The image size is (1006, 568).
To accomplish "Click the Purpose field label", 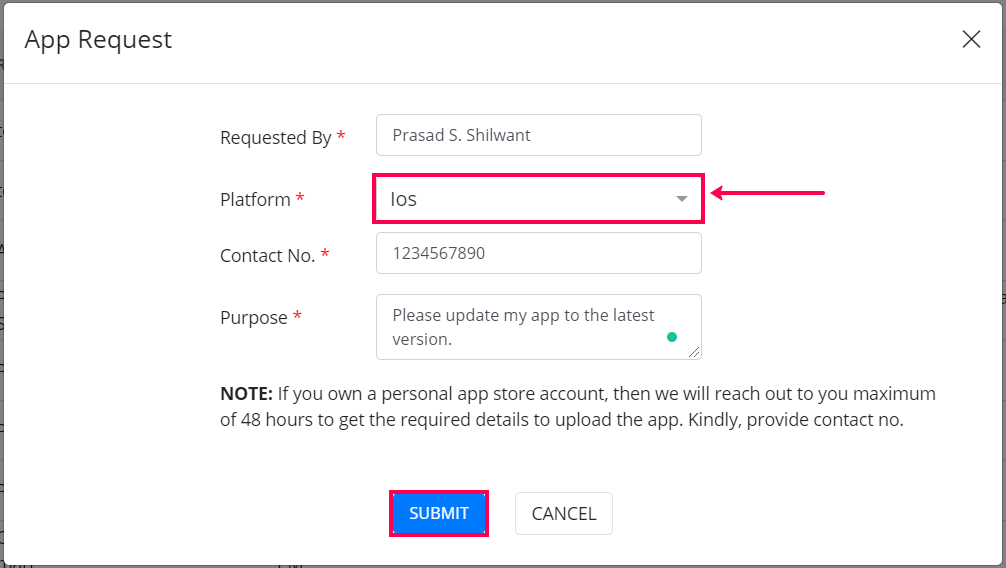I will (254, 318).
